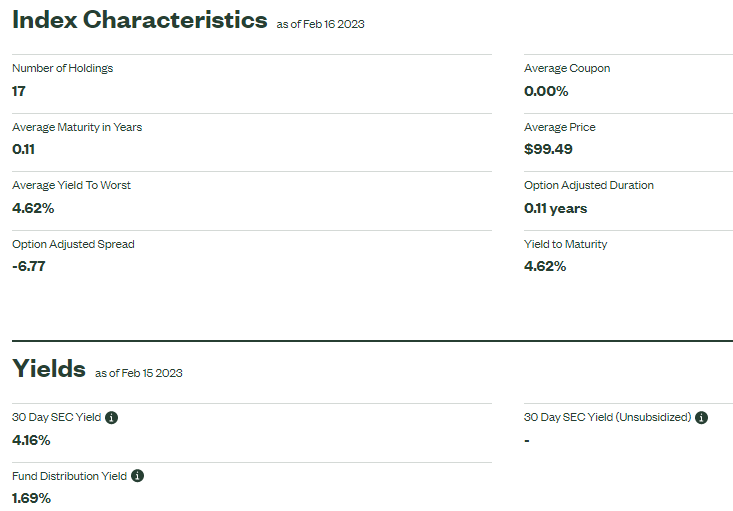This screenshot has height=511, width=733.
Task: Select Average Maturity in Years label
Action: pyautogui.click(x=77, y=127)
